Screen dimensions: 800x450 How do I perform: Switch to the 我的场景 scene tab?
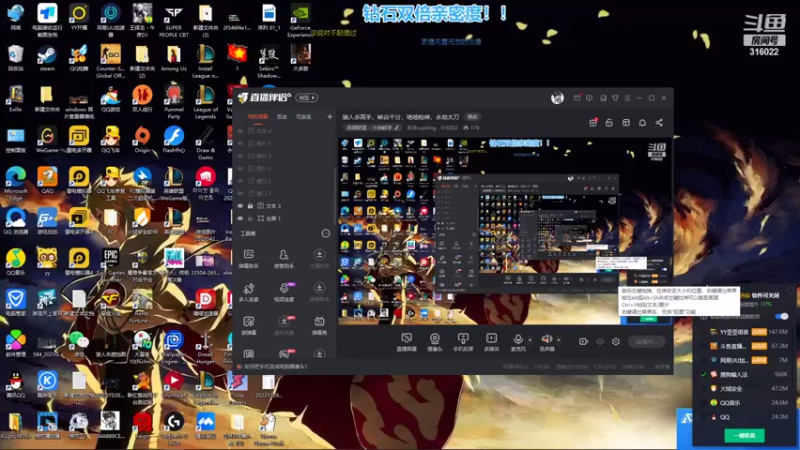[x=258, y=117]
